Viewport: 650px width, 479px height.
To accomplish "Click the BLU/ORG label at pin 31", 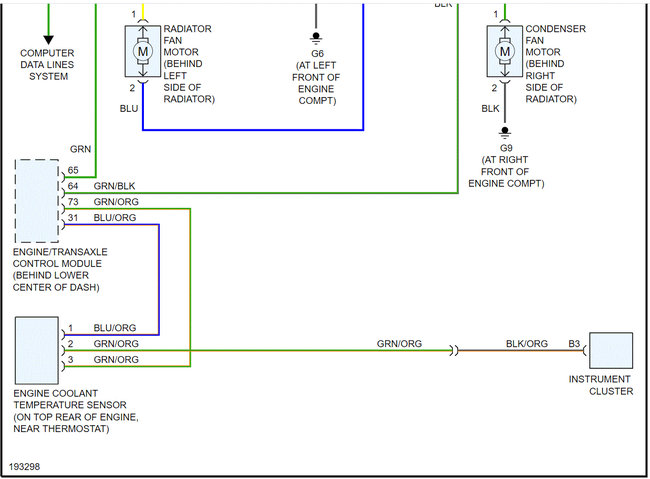I will [x=115, y=218].
